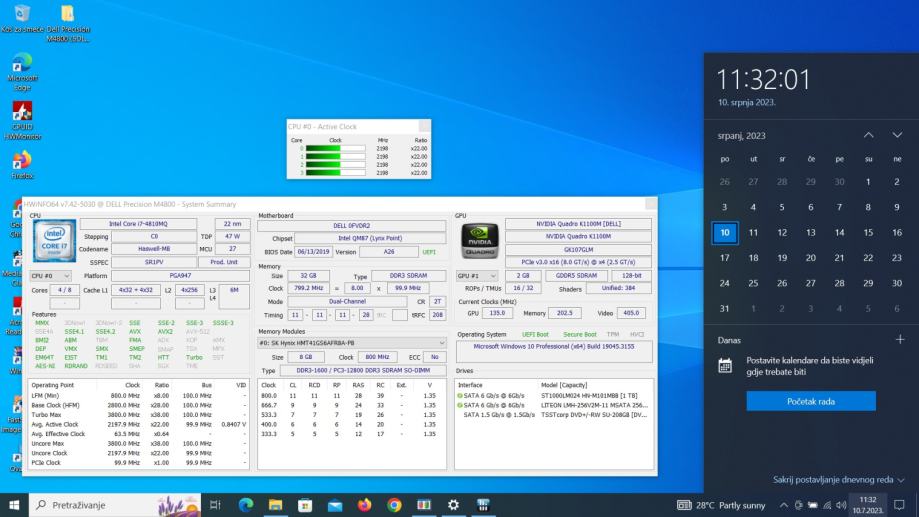This screenshot has height=517, width=919.
Task: Advance calendar to the next month
Action: point(897,135)
